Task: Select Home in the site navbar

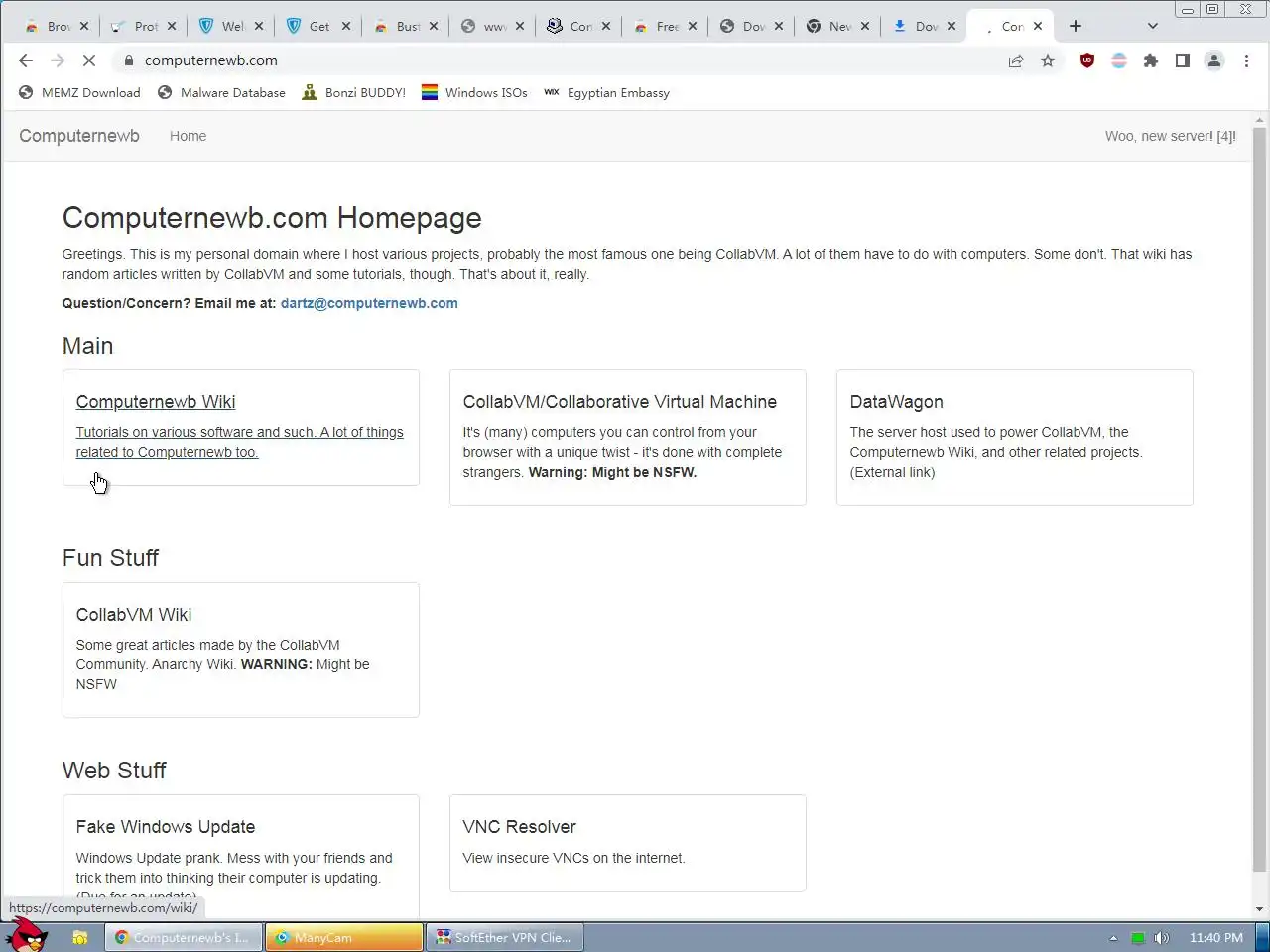Action: click(188, 136)
